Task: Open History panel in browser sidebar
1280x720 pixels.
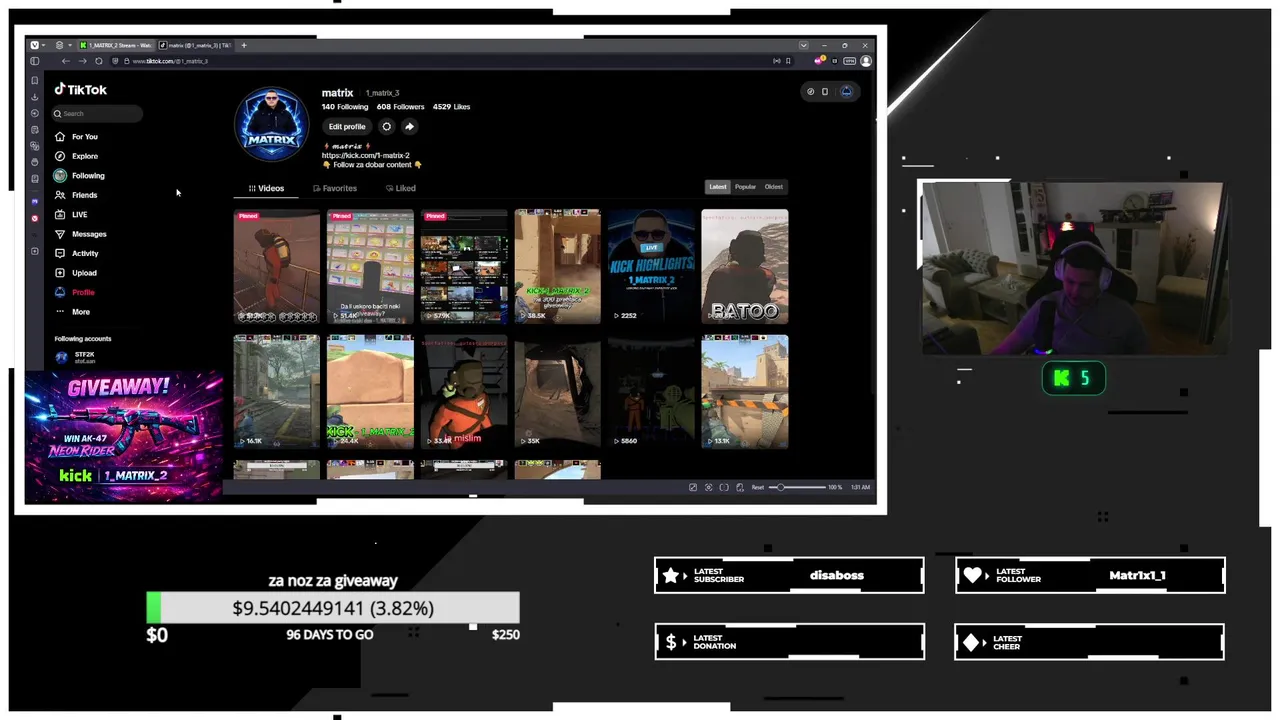Action: click(x=34, y=113)
